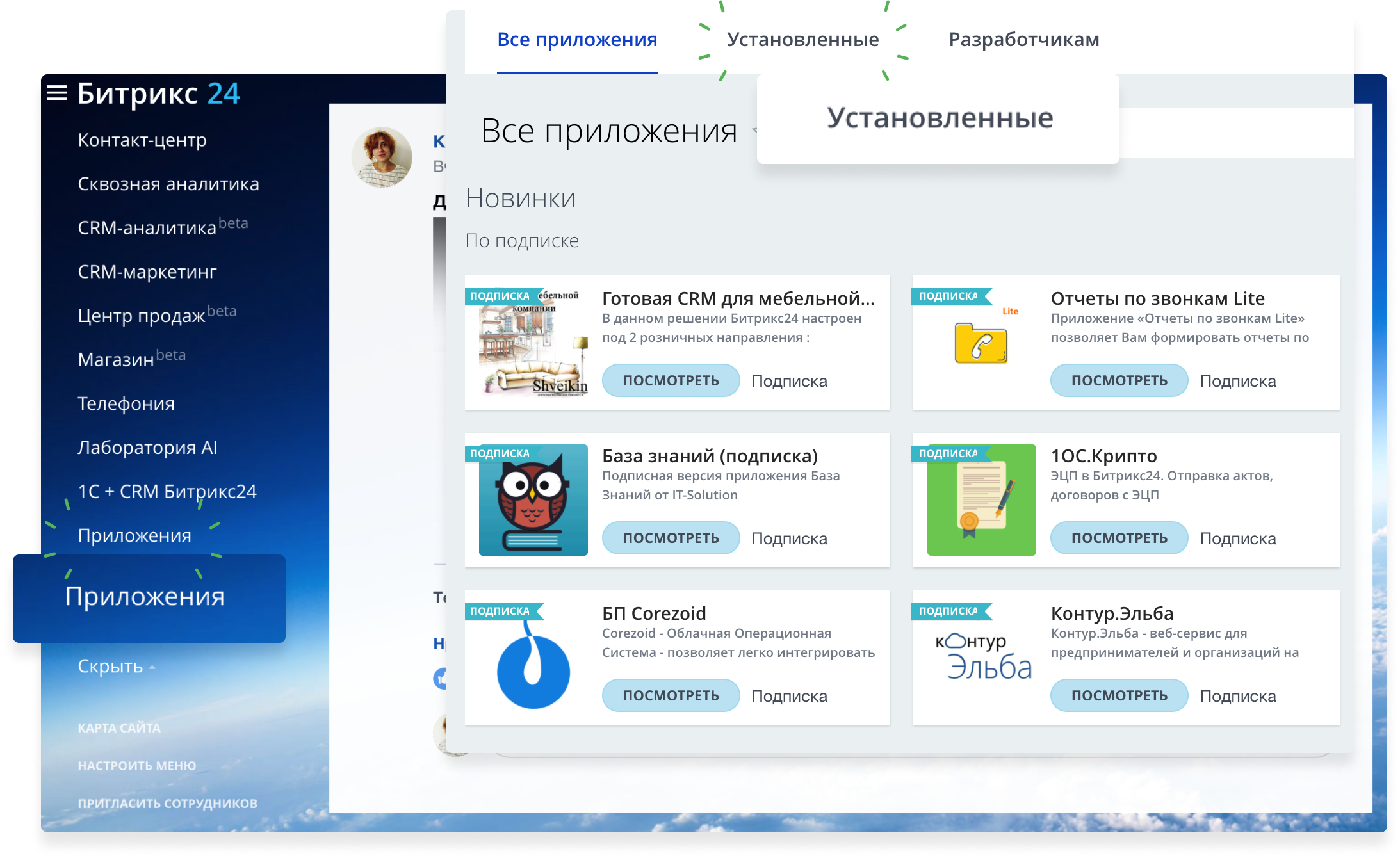Open Готовая CRM для мебельной title
Viewport: 1400px width, 858px height.
point(738,298)
